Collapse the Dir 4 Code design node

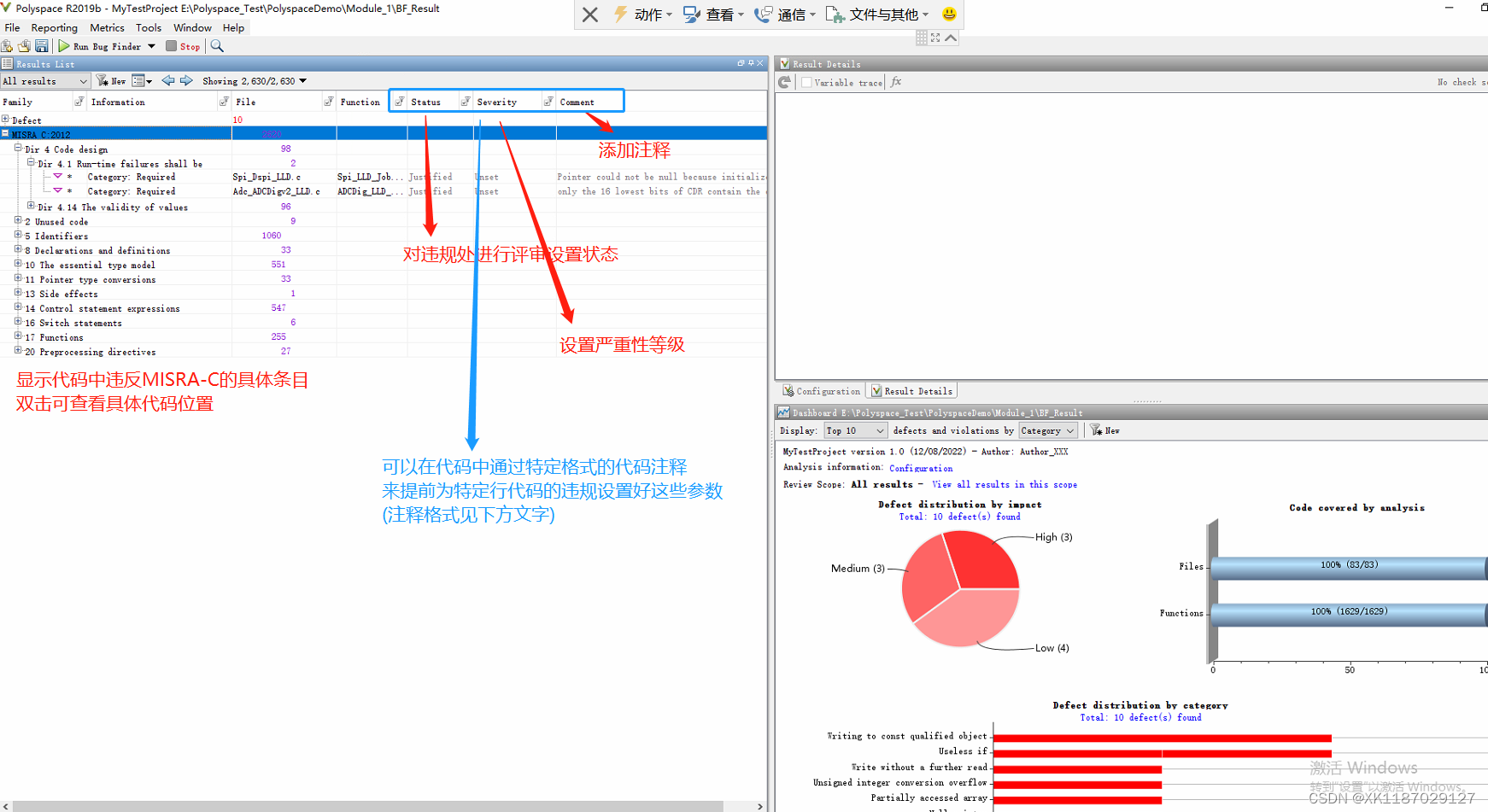[18, 149]
